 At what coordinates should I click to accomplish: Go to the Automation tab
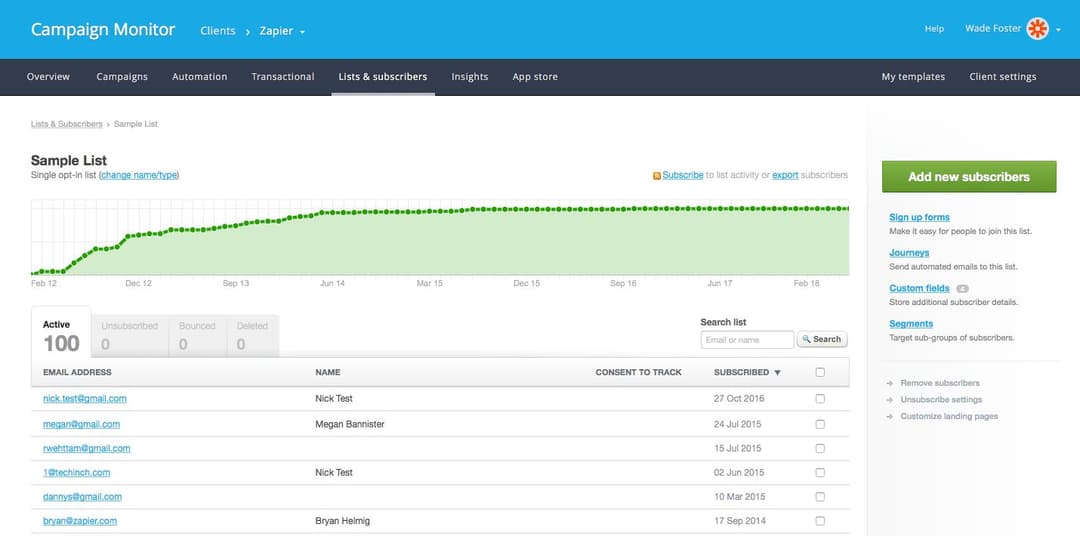(x=200, y=77)
